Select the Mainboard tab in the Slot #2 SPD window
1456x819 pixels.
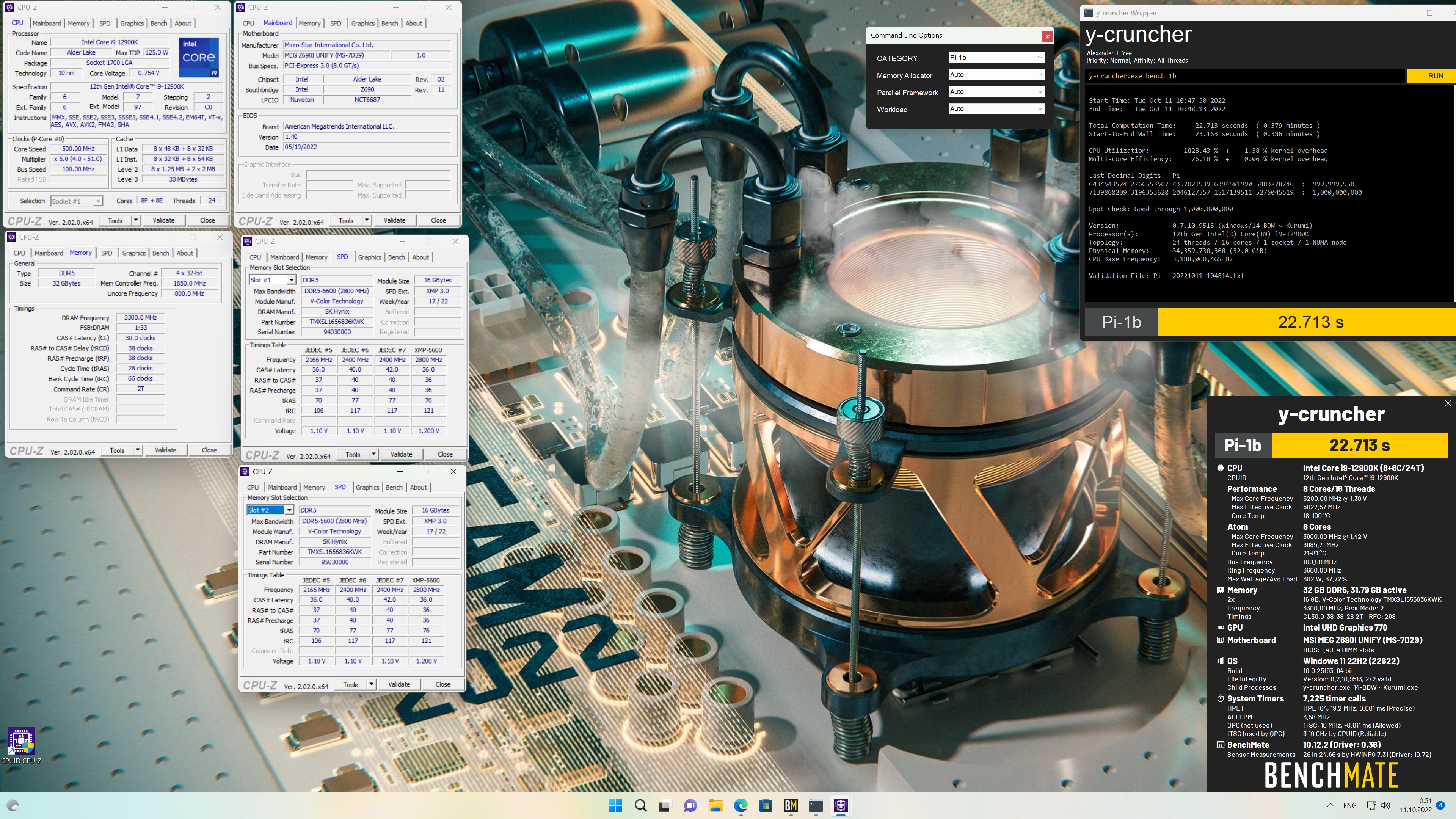282,487
